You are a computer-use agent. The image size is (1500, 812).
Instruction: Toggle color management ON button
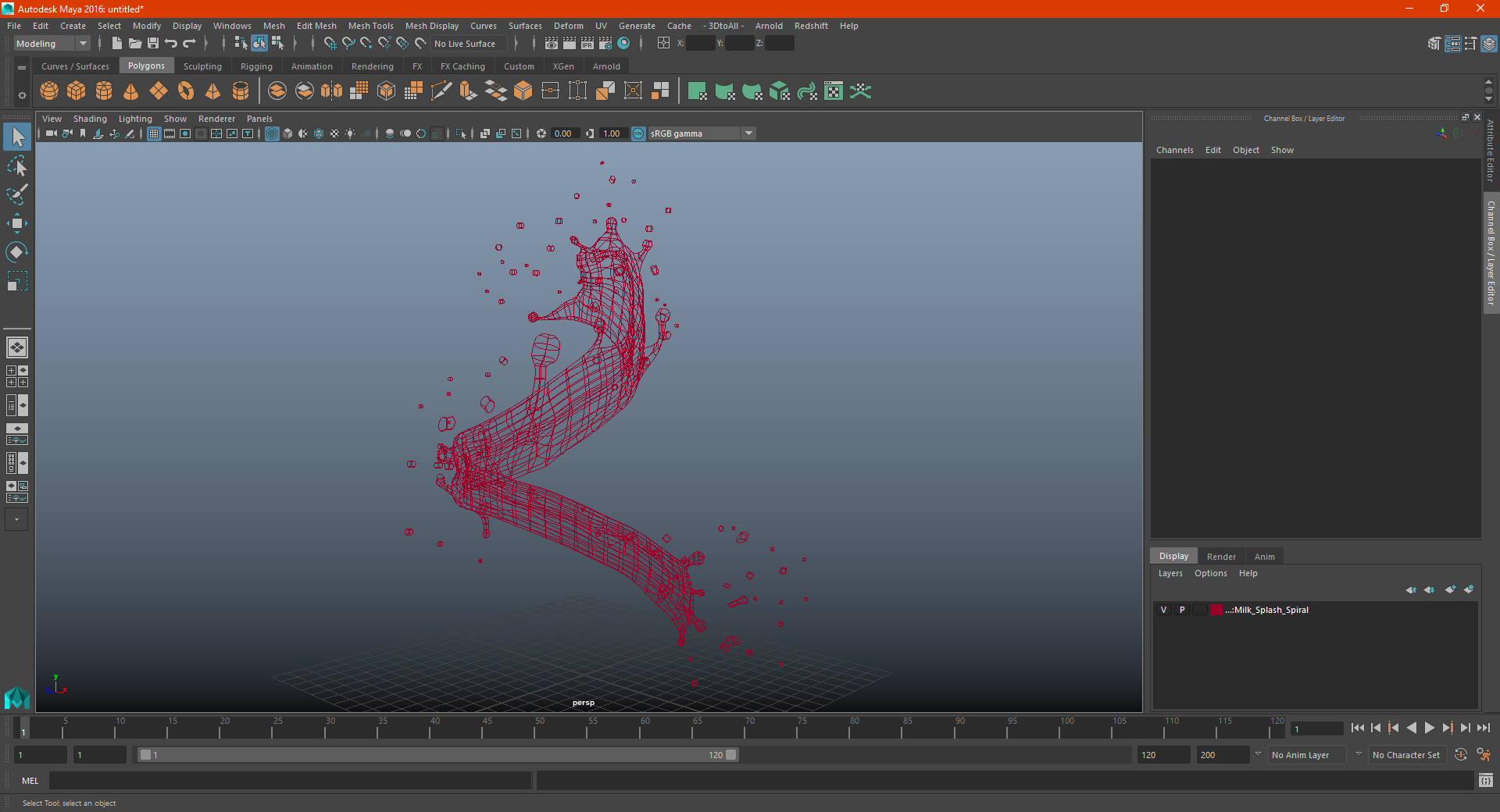click(x=638, y=134)
